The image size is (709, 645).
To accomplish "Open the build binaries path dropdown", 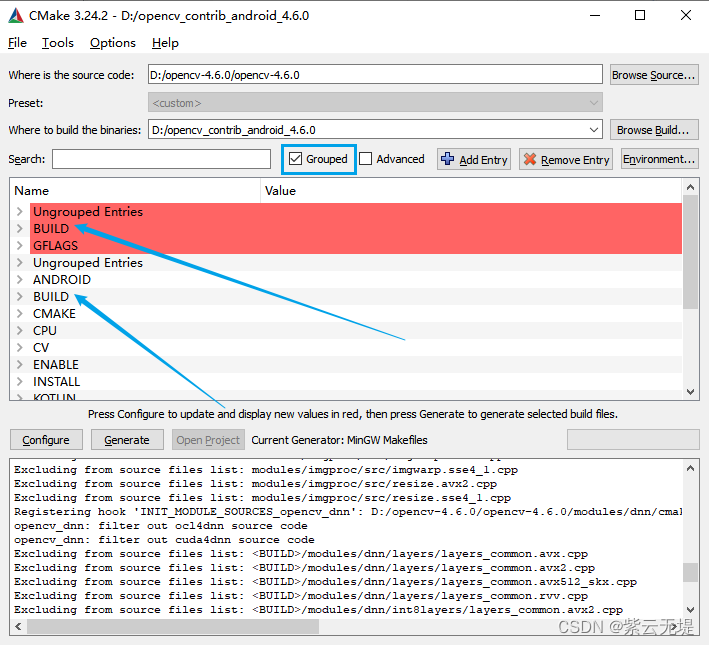I will pyautogui.click(x=594, y=130).
